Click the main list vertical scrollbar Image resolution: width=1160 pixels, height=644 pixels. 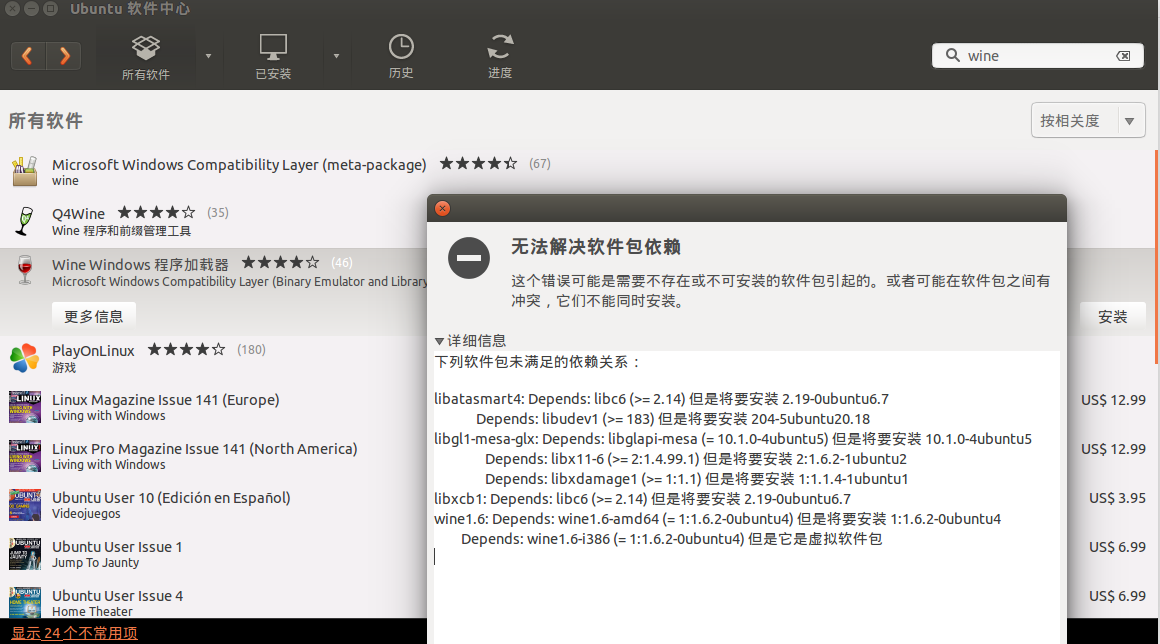click(x=1156, y=257)
